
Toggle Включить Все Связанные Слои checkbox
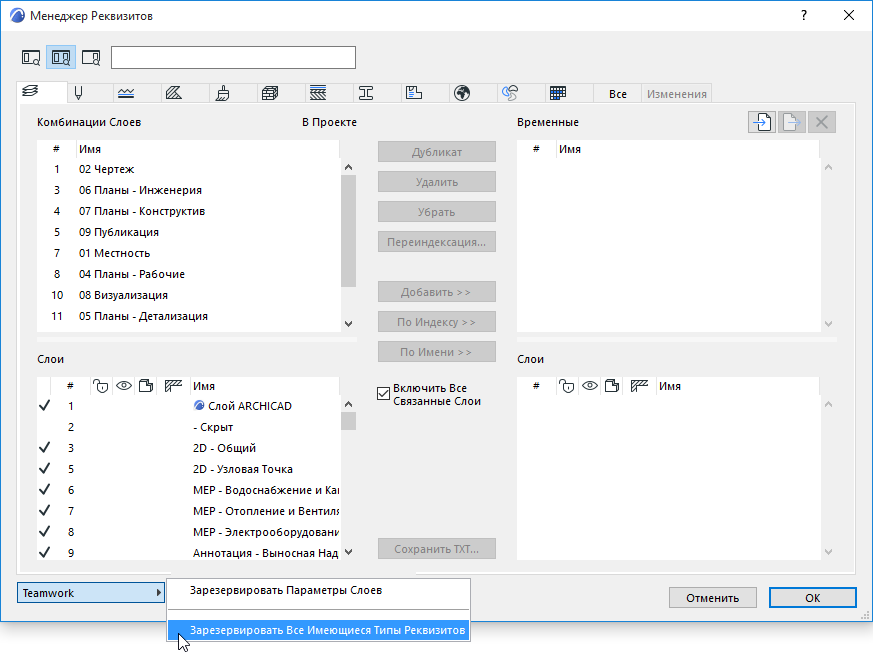click(x=383, y=394)
